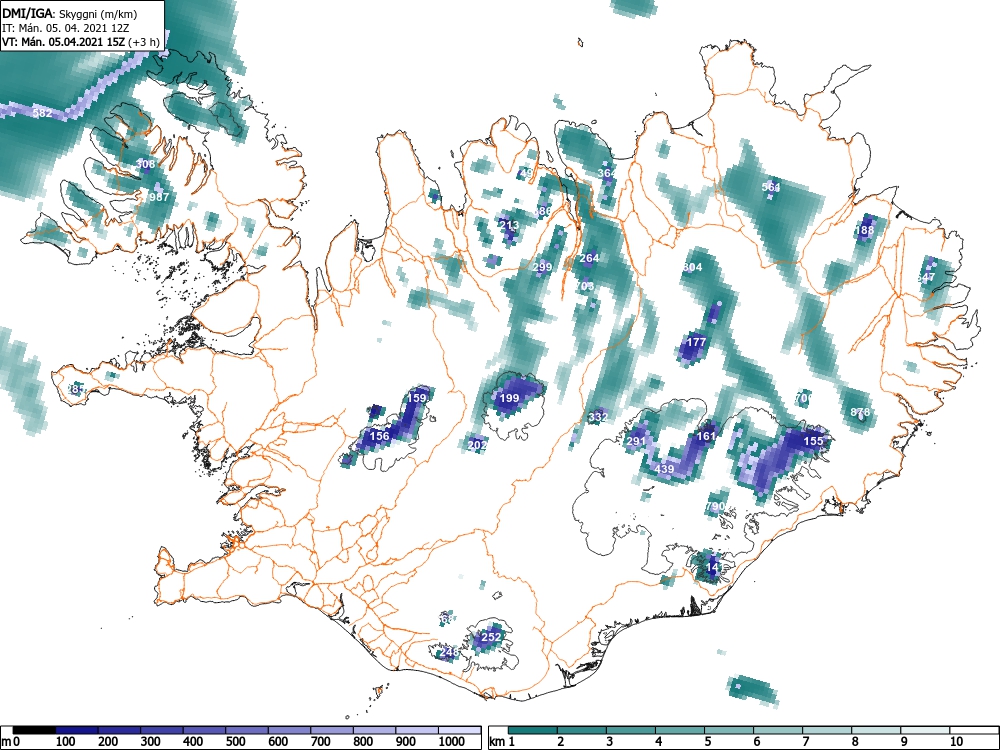1000x750 pixels.
Task: Select the black 0–100 m legend swatch
Action: (x=34, y=730)
